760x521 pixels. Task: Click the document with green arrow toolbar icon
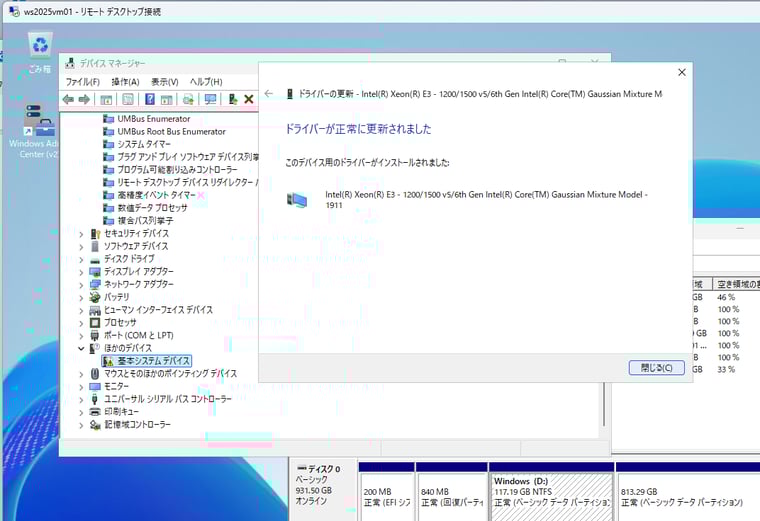188,100
